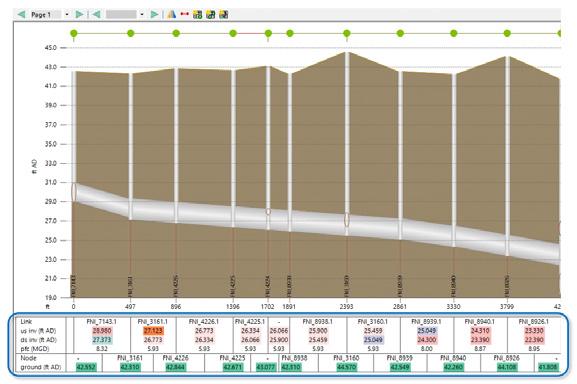Select pfc value 8.95

(x=534, y=348)
